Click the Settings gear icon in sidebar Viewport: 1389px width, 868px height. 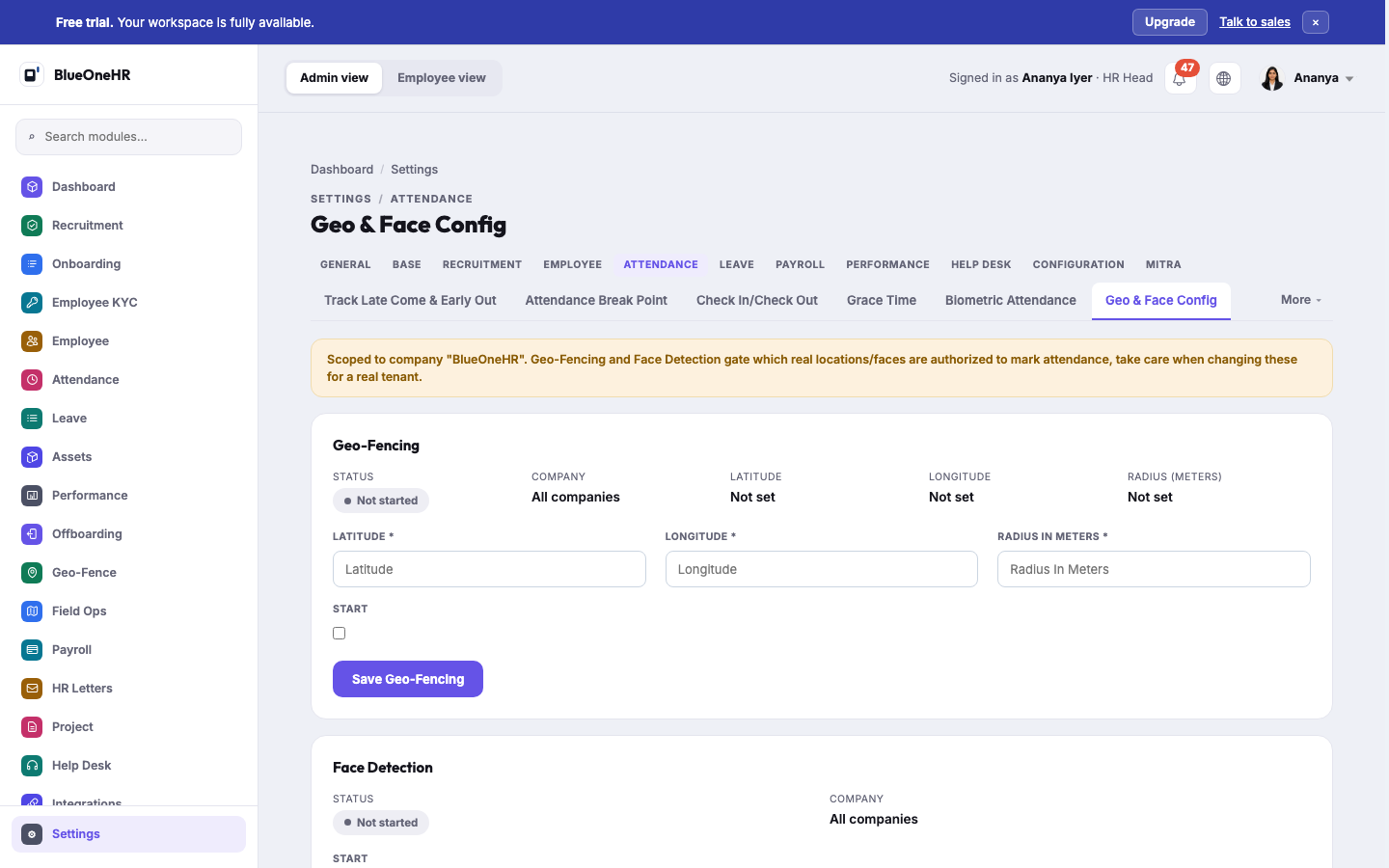32,834
